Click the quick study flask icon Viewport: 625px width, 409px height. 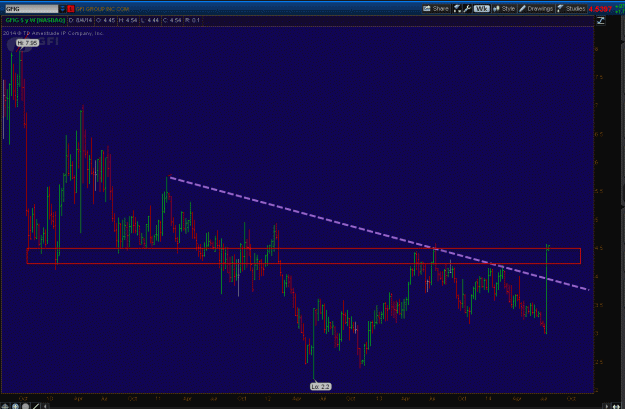pyautogui.click(x=457, y=8)
